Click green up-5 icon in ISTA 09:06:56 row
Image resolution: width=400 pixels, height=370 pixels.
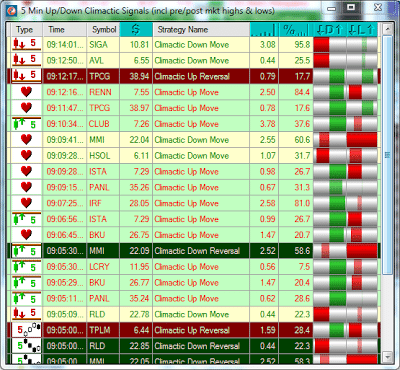[x=26, y=219]
